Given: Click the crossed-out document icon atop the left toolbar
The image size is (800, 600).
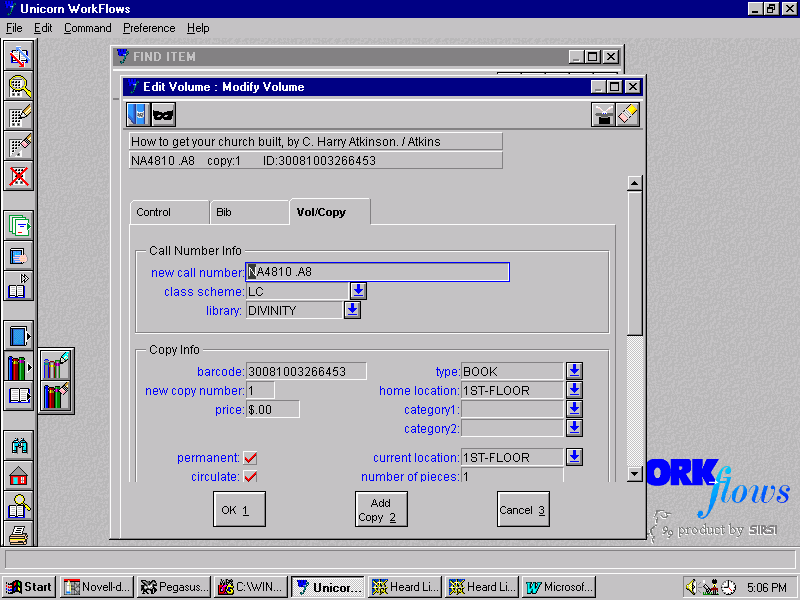Looking at the screenshot, I should 19,56.
